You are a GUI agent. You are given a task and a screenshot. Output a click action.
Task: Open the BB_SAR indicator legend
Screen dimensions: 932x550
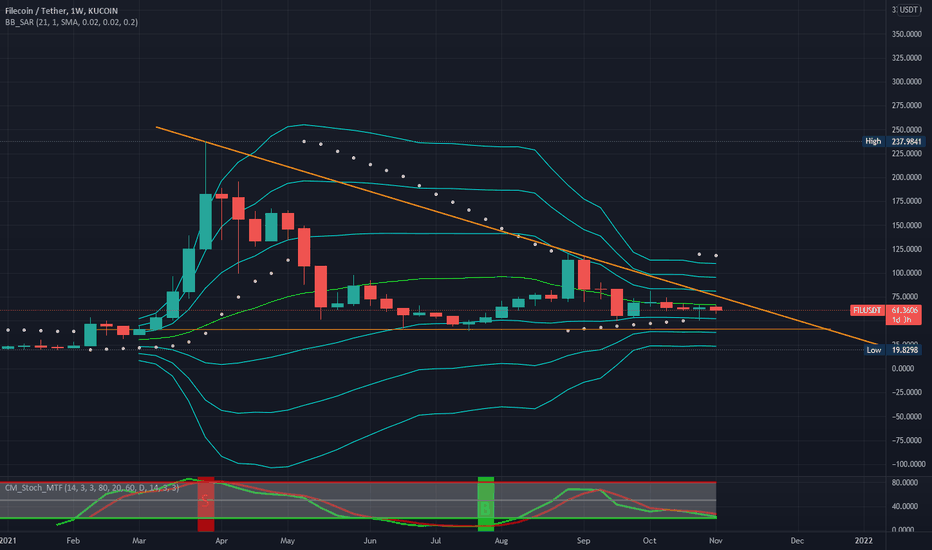coord(71,22)
